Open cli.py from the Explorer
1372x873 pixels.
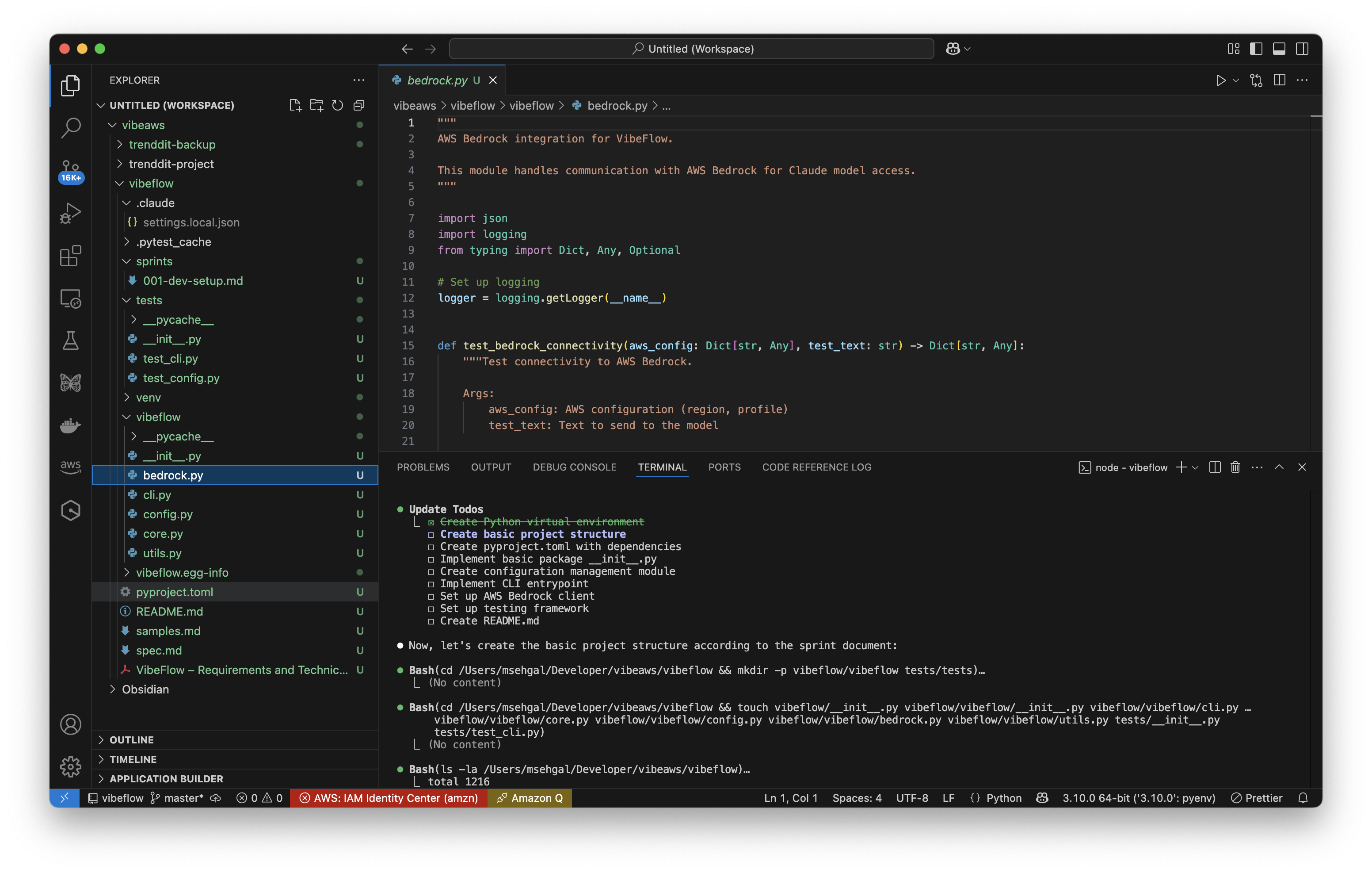[156, 494]
